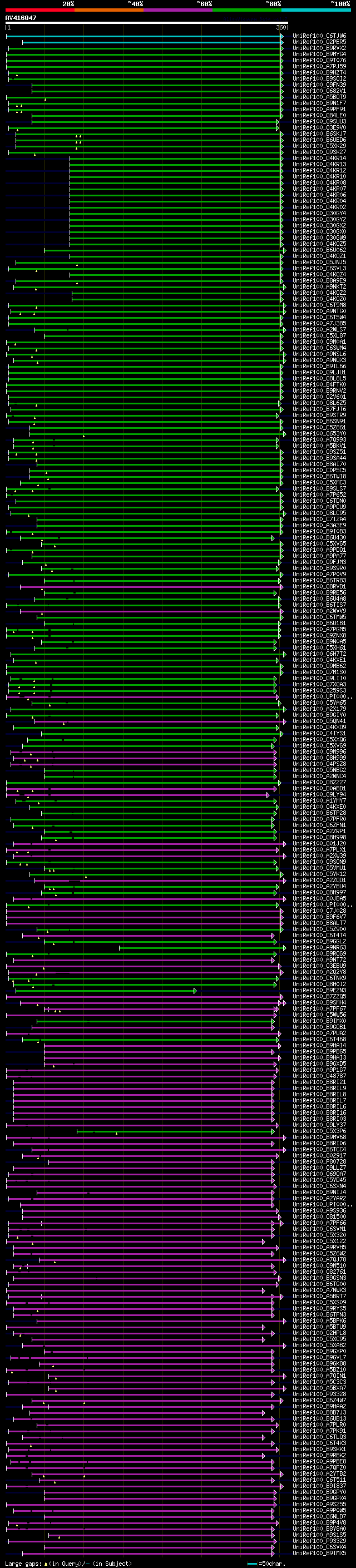This screenshot has width=356, height=1568.
Task: Click the UniRef100_A5BQT9 label
Action: (x=319, y=97)
